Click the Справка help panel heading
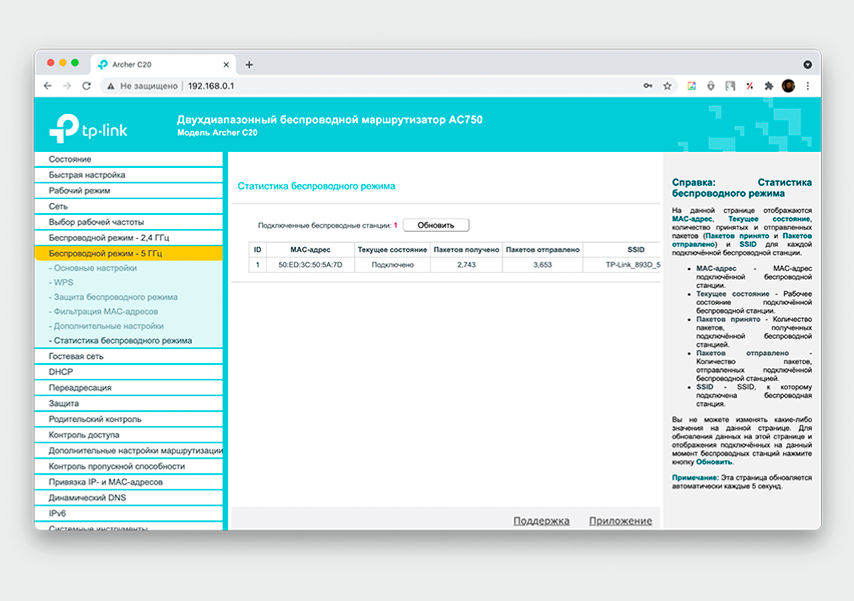 click(x=742, y=188)
